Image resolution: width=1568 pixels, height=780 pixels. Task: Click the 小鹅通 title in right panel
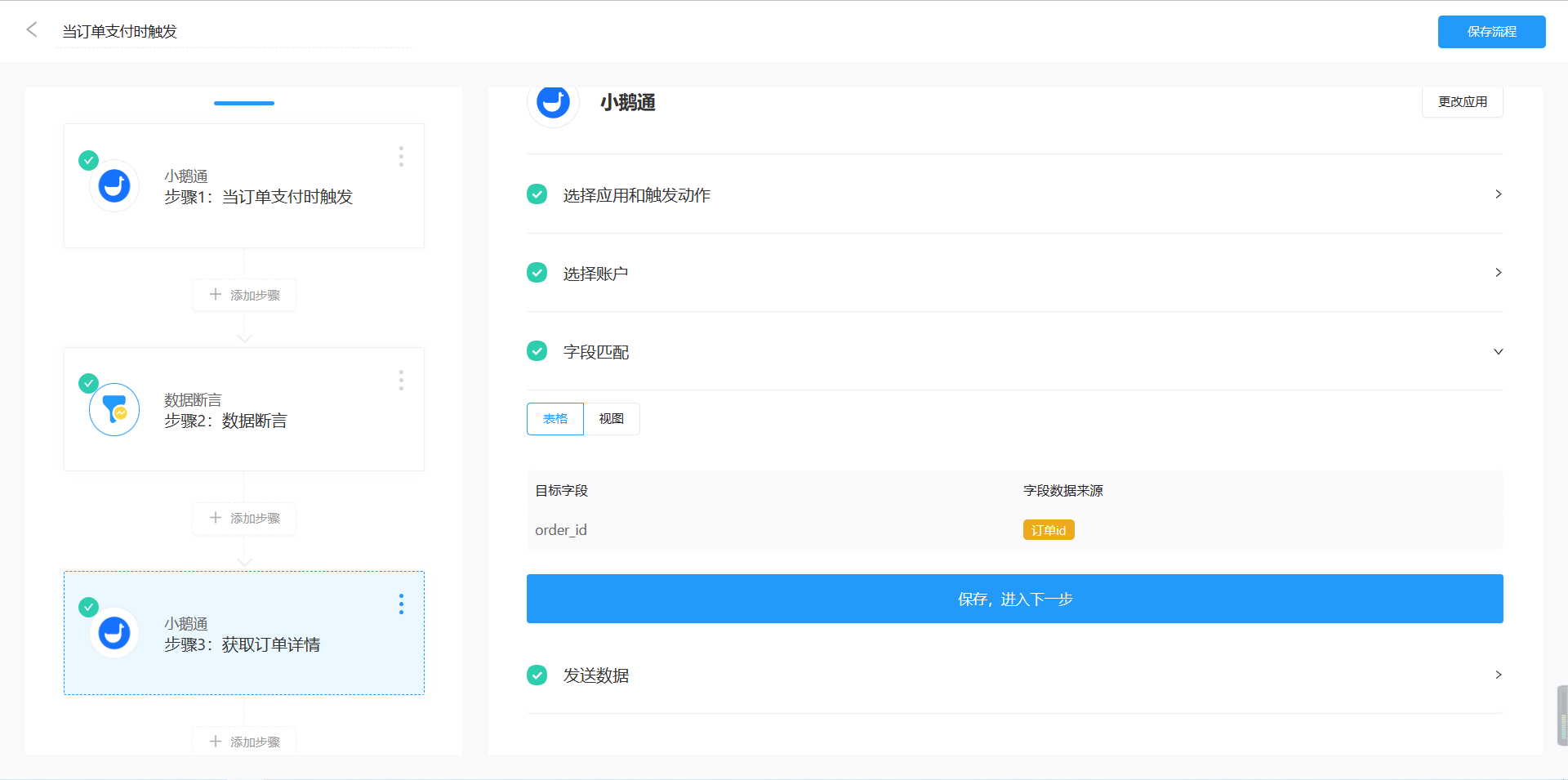[x=628, y=103]
